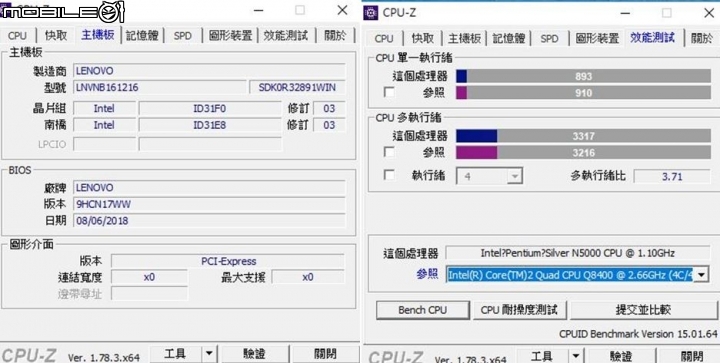720x363 pixels.
Task: Click the 驗證 button in right window
Action: (x=621, y=356)
